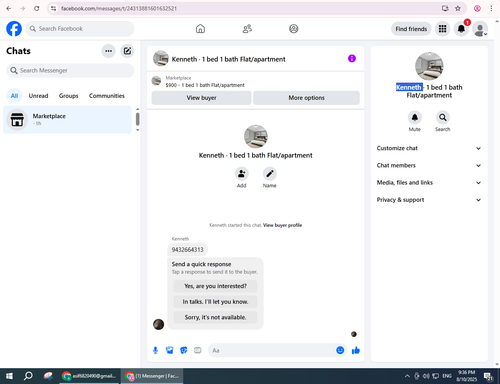Open Chats options three-dot menu
This screenshot has width=500, height=384.
[108, 51]
